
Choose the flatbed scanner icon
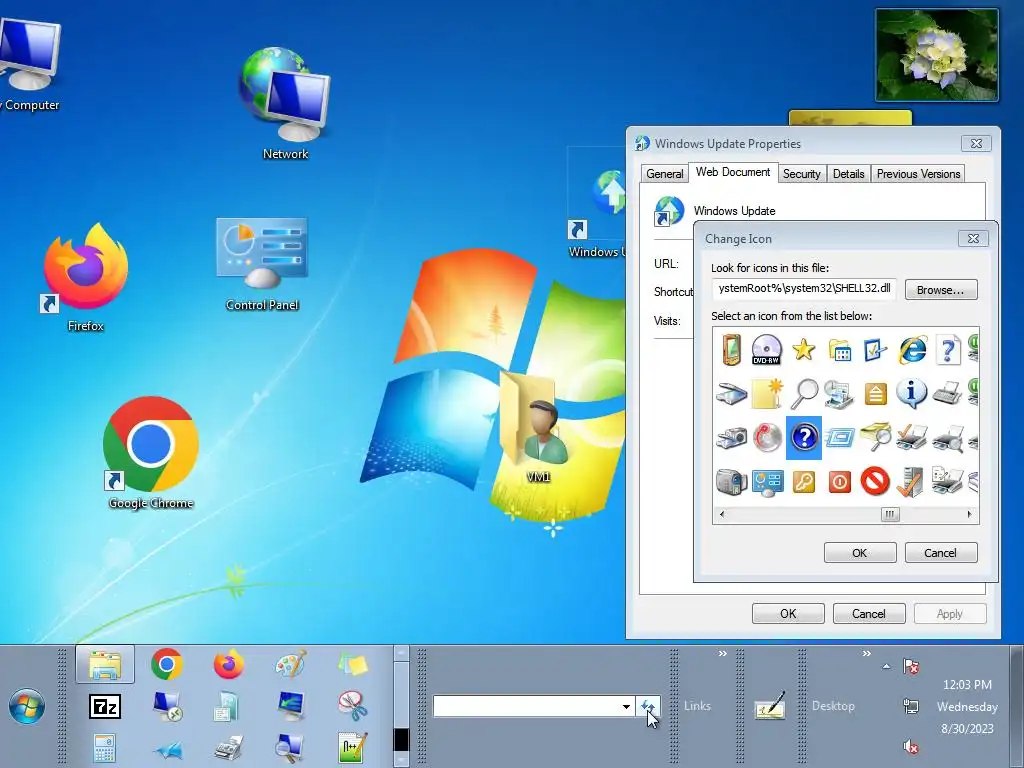731,393
